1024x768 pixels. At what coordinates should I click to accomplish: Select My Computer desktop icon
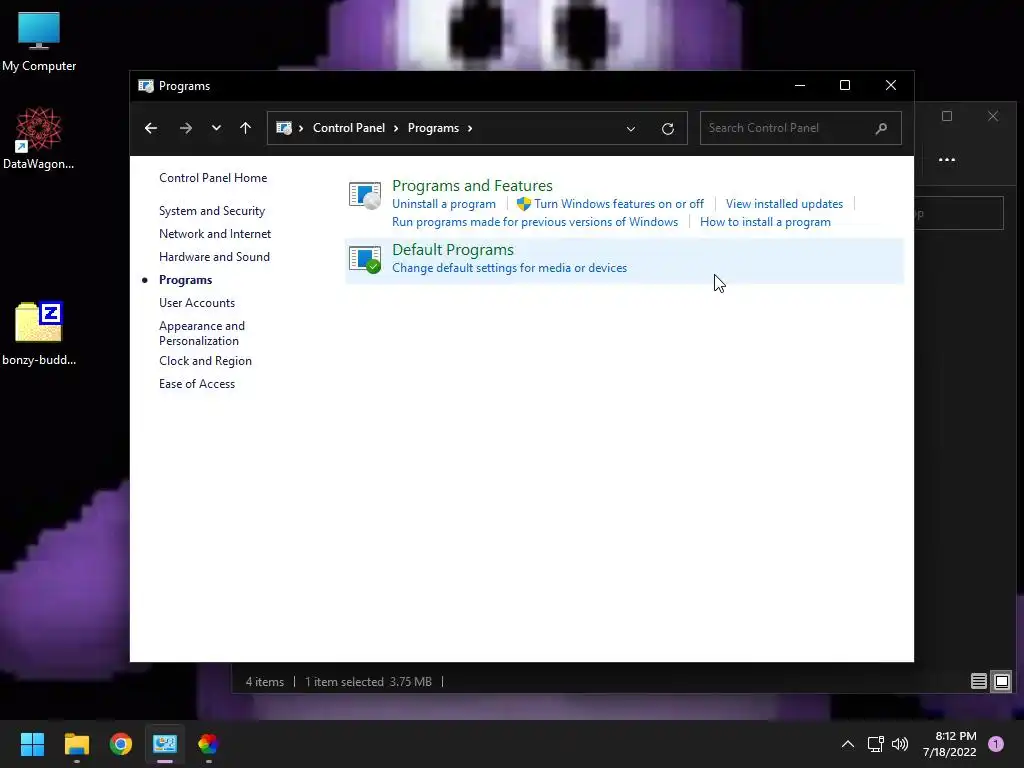39,42
